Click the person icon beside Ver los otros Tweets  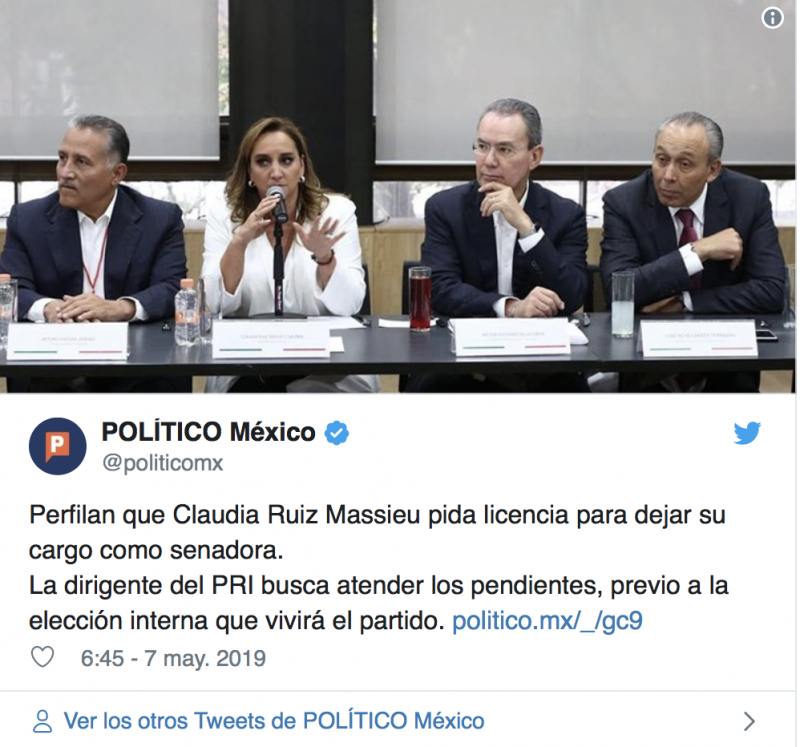tap(42, 721)
